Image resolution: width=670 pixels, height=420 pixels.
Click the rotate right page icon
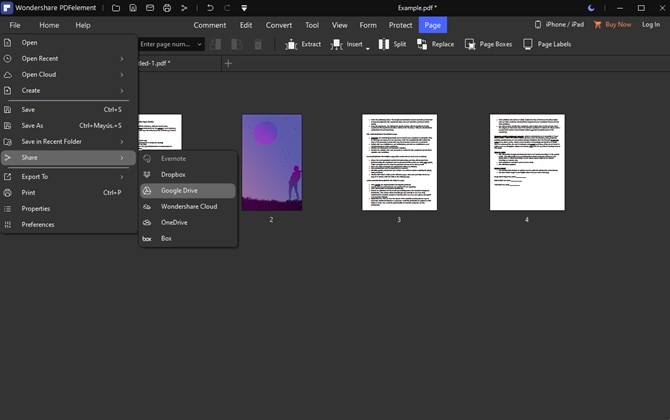(236, 44)
